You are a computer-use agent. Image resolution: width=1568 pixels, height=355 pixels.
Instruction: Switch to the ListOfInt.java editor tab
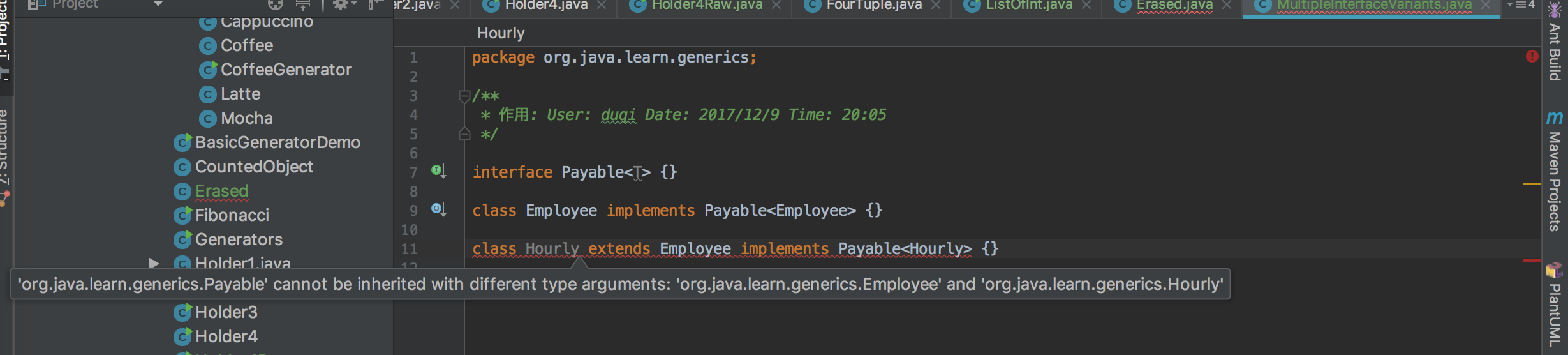coord(1029,5)
